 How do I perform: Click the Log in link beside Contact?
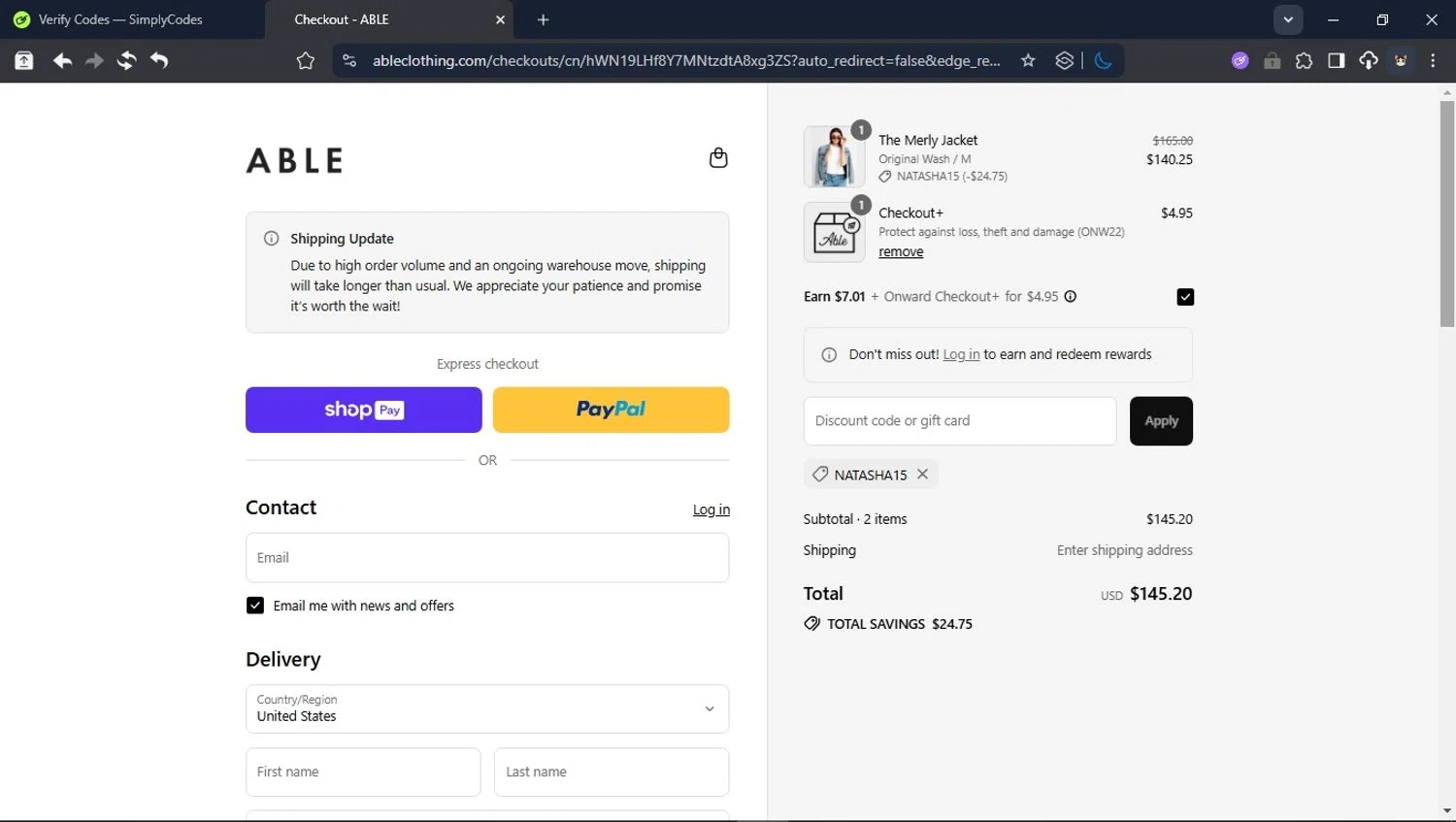[711, 510]
